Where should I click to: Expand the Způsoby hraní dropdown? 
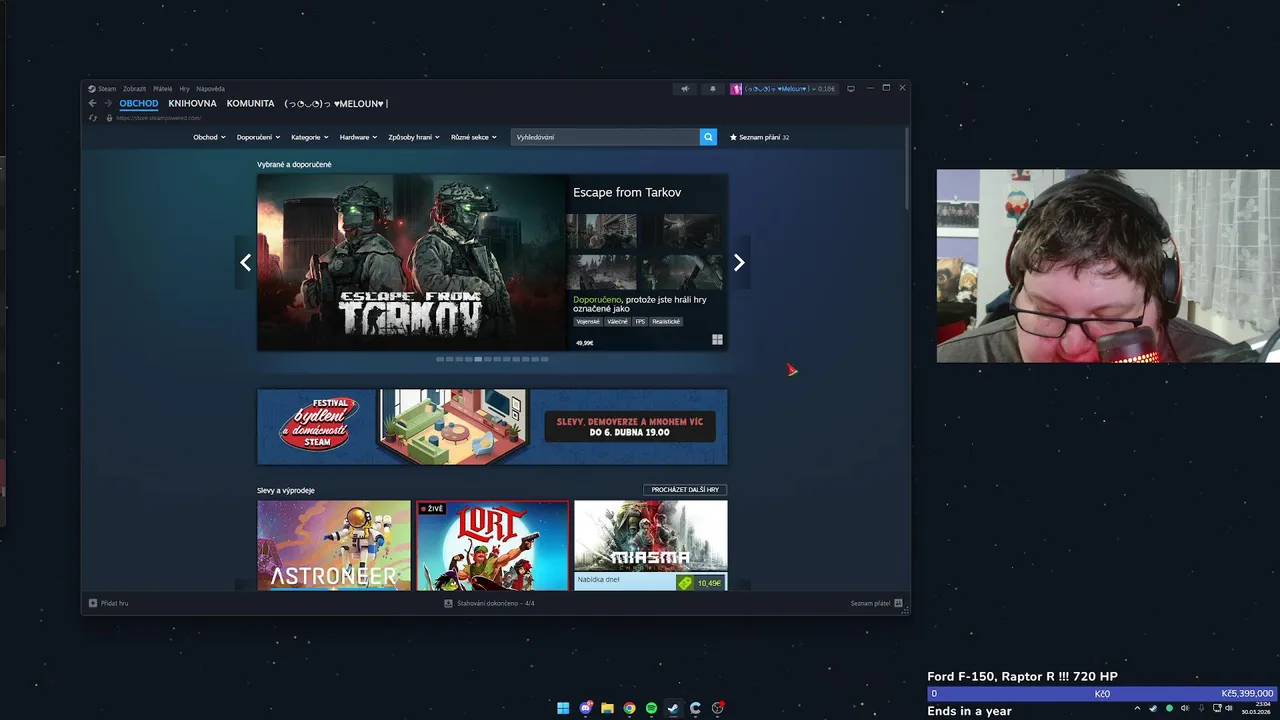414,137
